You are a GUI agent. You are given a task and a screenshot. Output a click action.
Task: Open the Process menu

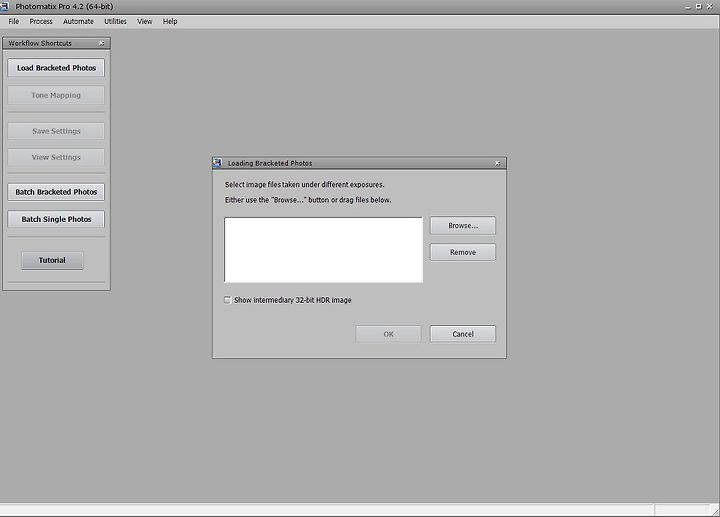41,22
